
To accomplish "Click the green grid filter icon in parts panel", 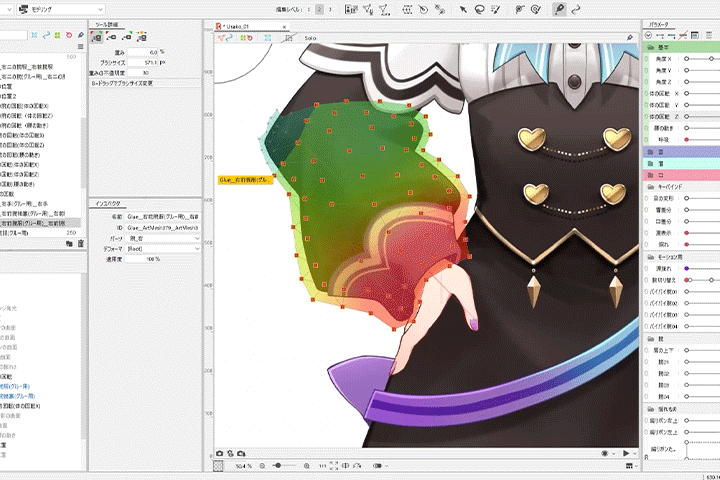I will 57,35.
